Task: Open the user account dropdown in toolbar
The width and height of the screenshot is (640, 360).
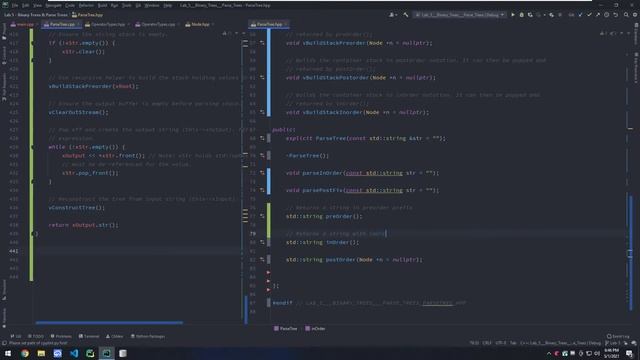Action: tap(393, 15)
